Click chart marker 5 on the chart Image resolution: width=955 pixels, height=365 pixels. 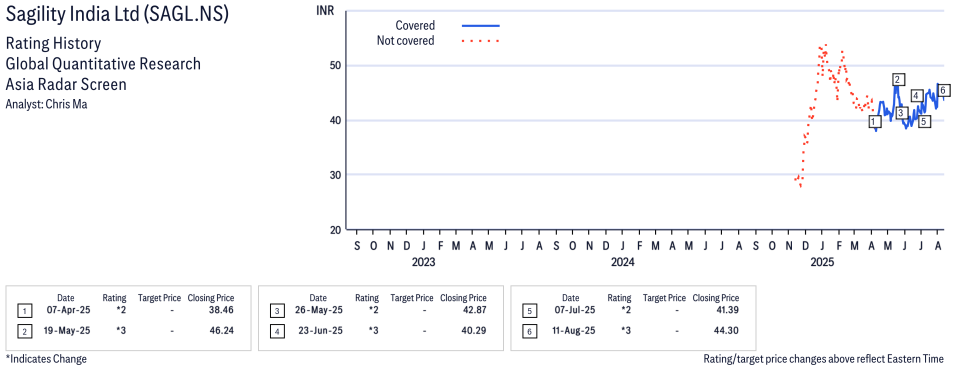[924, 122]
